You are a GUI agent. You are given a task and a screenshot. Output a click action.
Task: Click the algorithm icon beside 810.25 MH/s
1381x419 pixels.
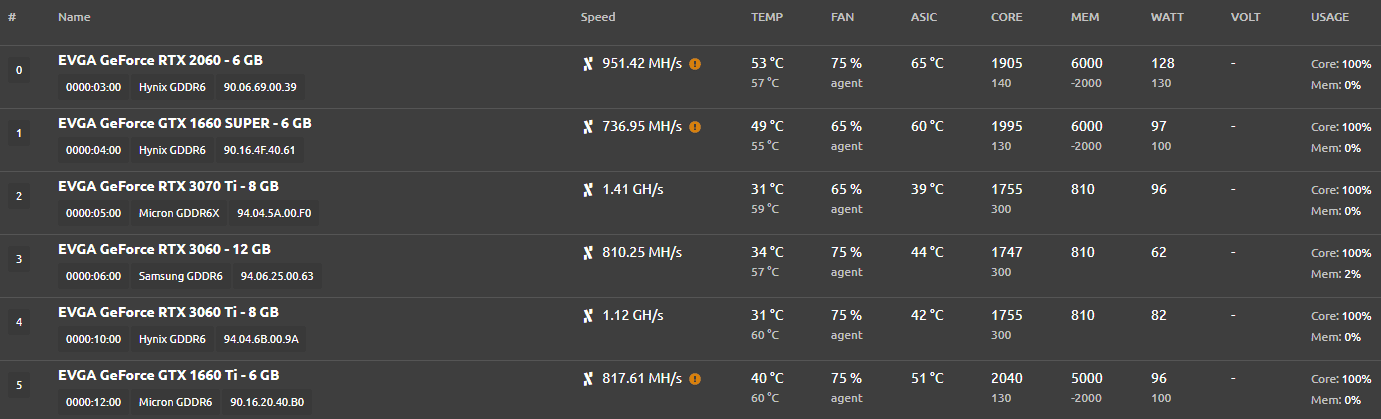[588, 253]
